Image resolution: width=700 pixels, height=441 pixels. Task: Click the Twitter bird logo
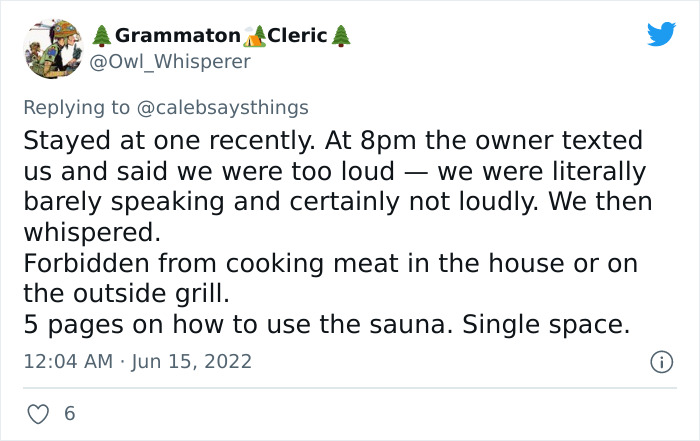click(x=661, y=35)
